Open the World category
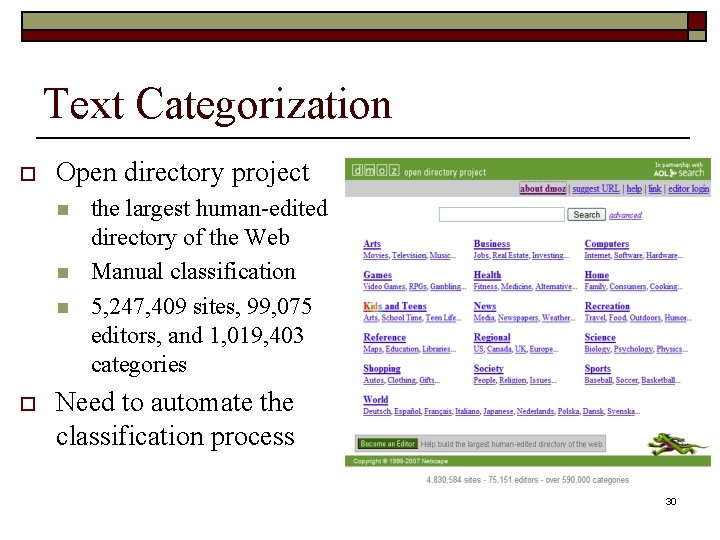 click(x=376, y=400)
